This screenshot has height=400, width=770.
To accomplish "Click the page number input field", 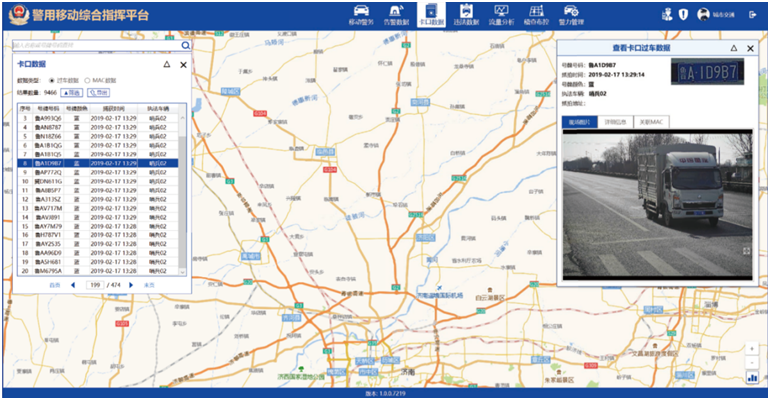I will pos(96,285).
